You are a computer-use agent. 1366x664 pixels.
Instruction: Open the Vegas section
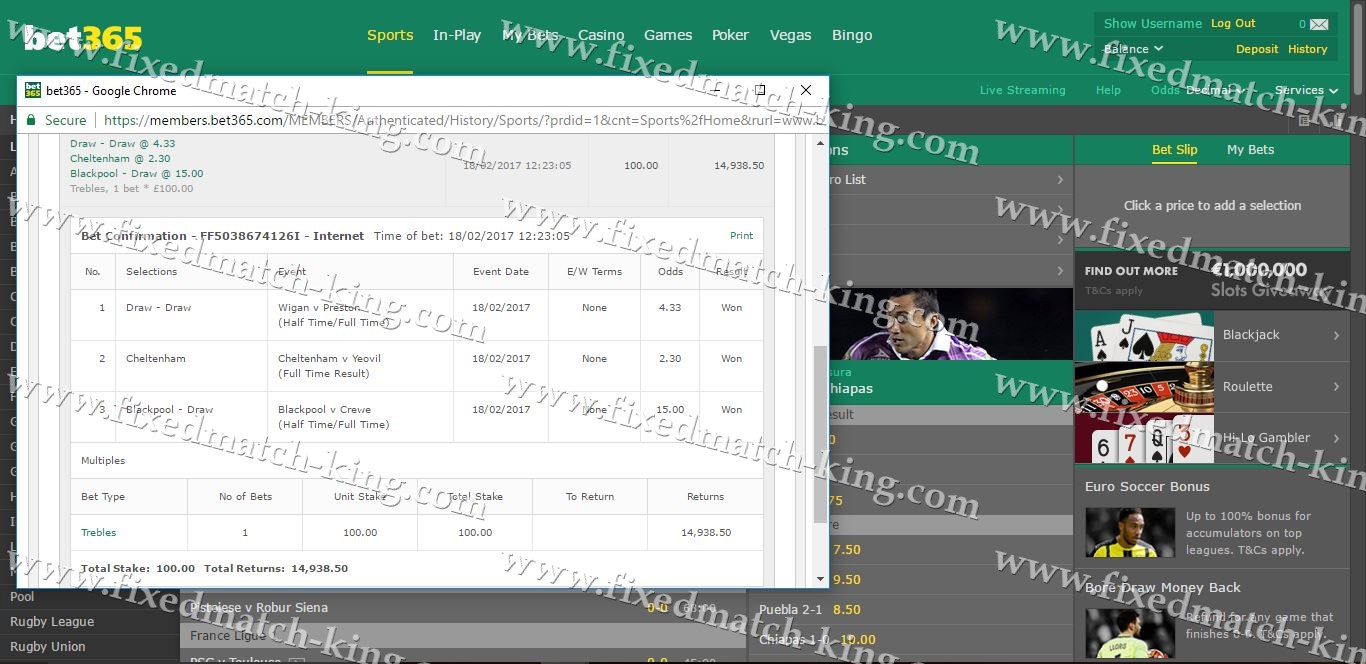click(790, 35)
